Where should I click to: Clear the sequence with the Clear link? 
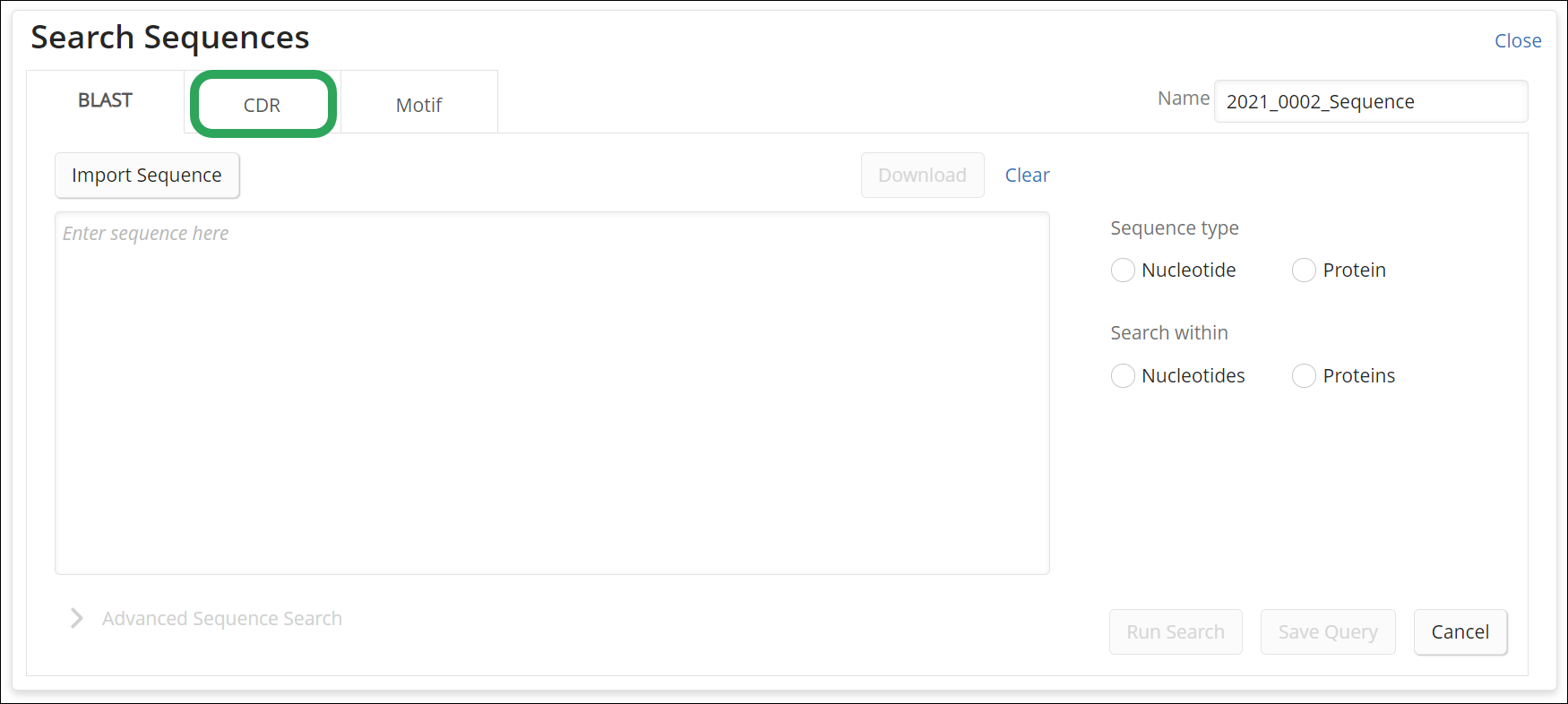pos(1027,176)
